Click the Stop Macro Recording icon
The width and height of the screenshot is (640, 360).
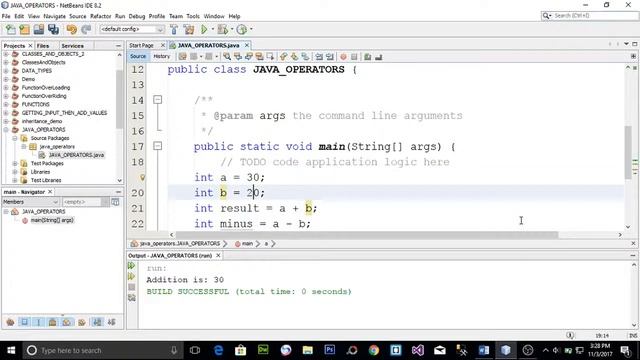[x=354, y=57]
